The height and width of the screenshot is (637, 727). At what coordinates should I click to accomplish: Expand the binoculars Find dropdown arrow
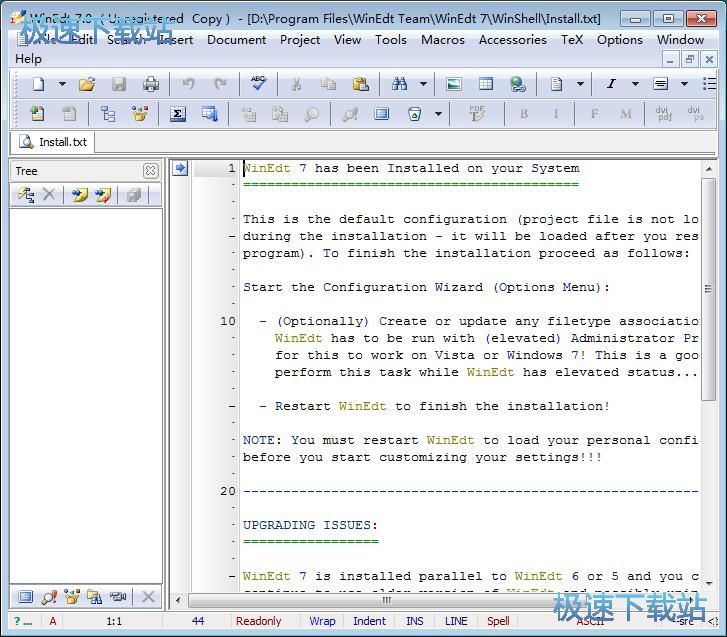click(x=423, y=84)
